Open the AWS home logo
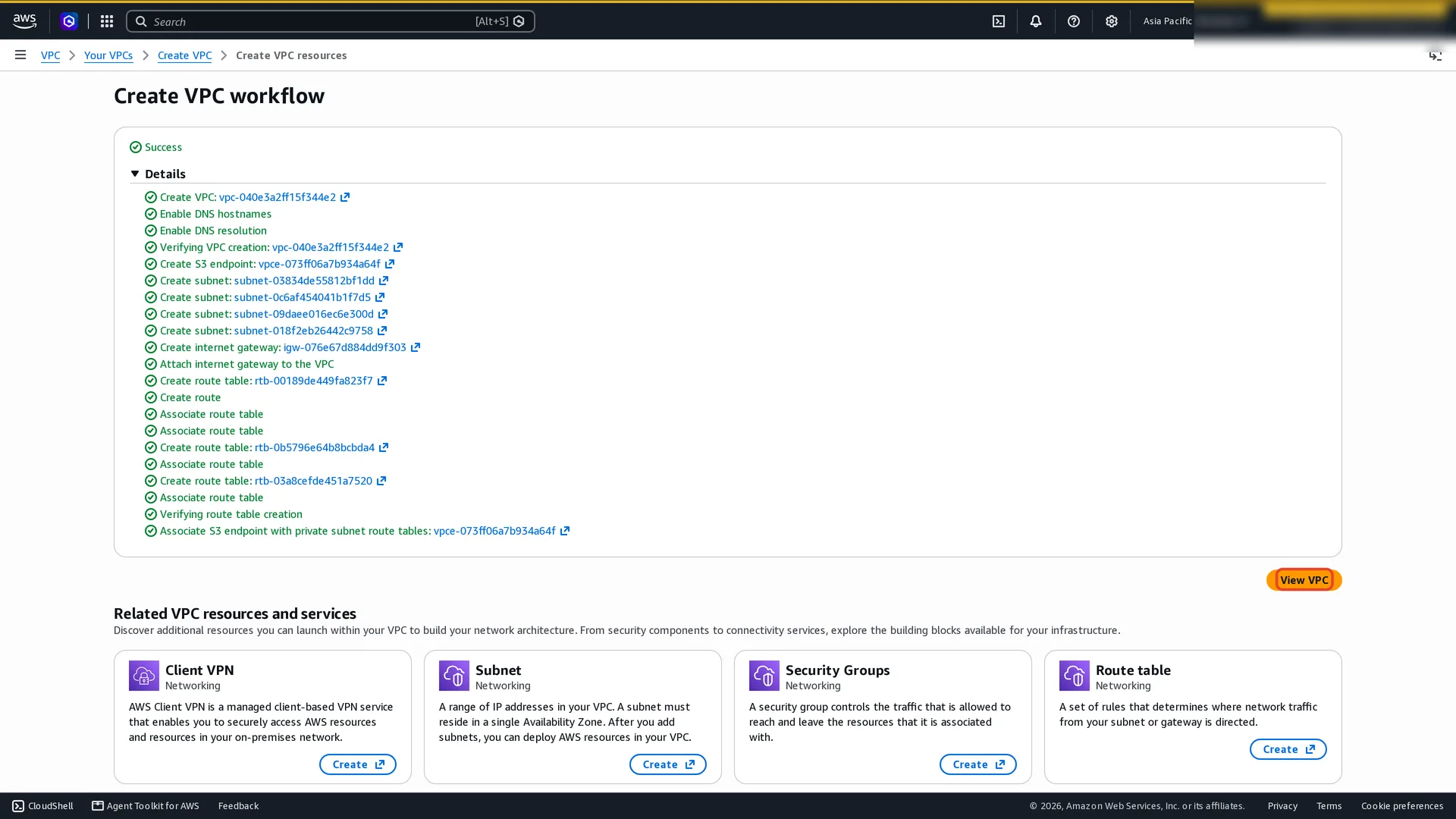Viewport: 1456px width, 819px height. click(x=24, y=21)
